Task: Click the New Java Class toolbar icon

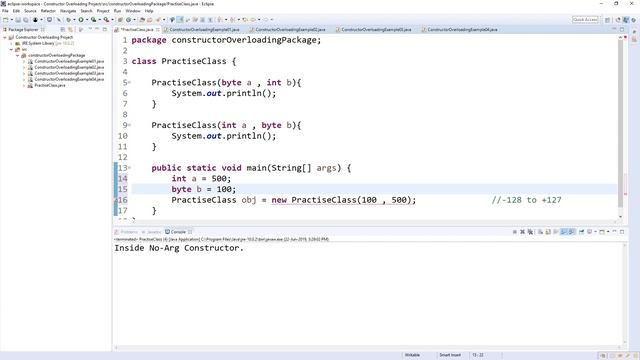Action: coord(129,20)
